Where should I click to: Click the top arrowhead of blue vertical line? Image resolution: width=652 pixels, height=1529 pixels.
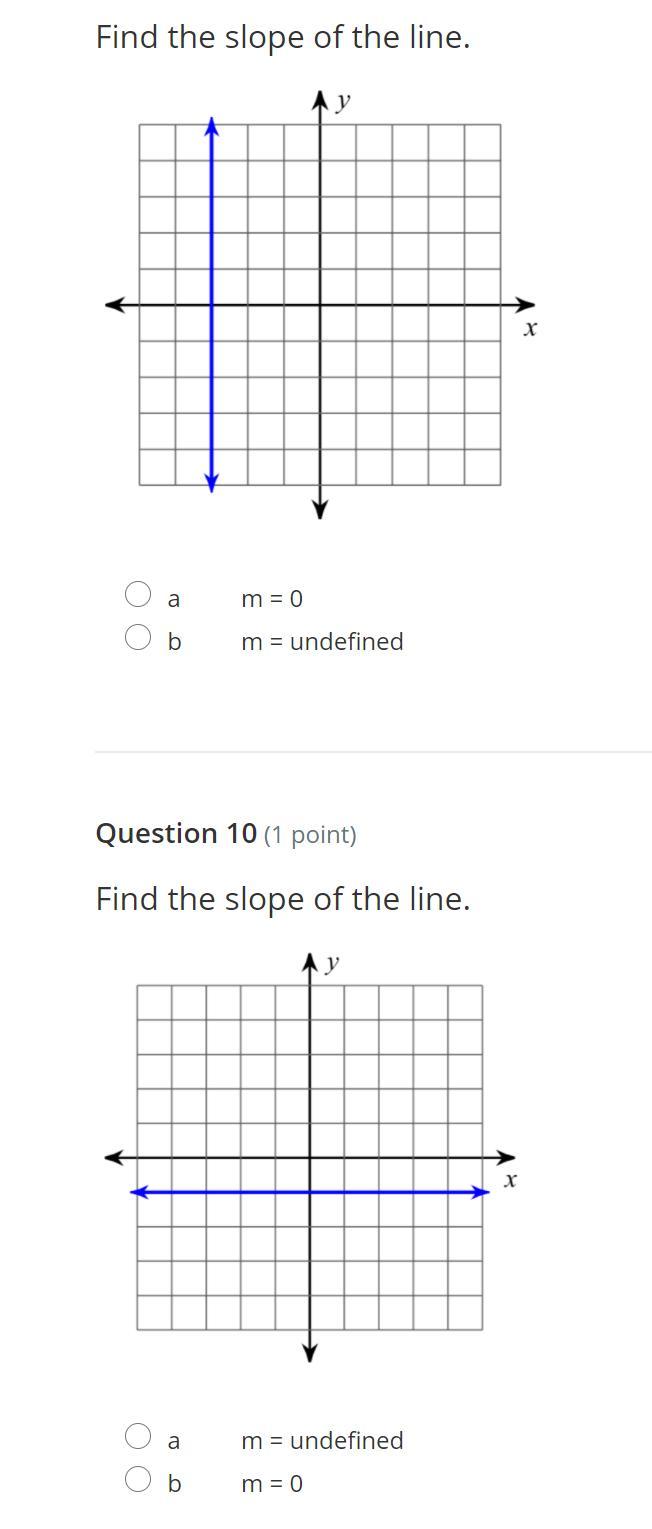pos(211,125)
